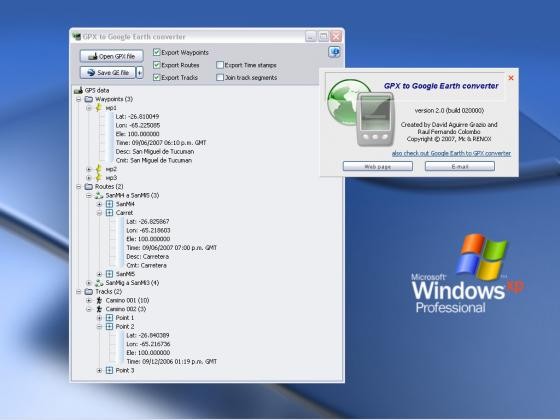560x420 pixels.
Task: Enable the Export Time stamps checkbox
Action: [220, 65]
